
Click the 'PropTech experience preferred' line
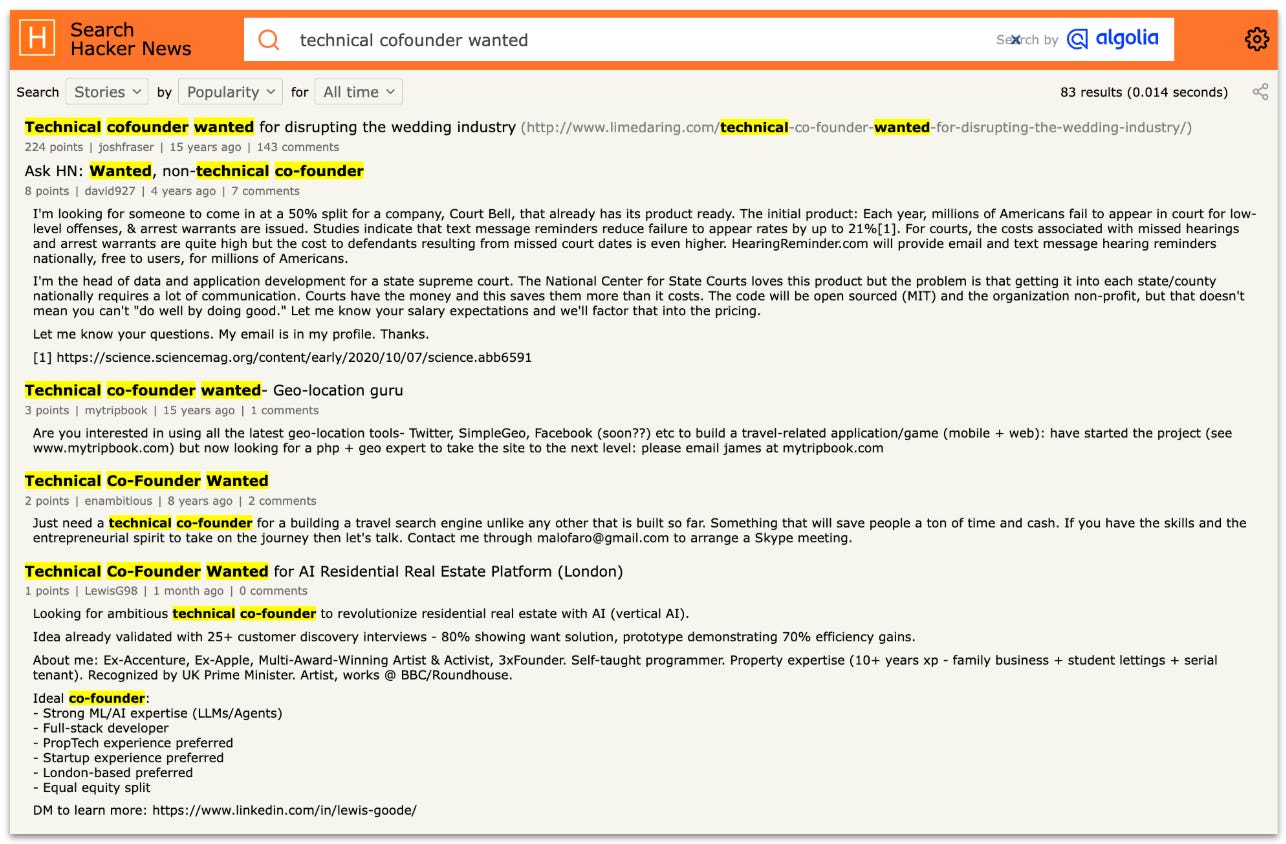[133, 743]
